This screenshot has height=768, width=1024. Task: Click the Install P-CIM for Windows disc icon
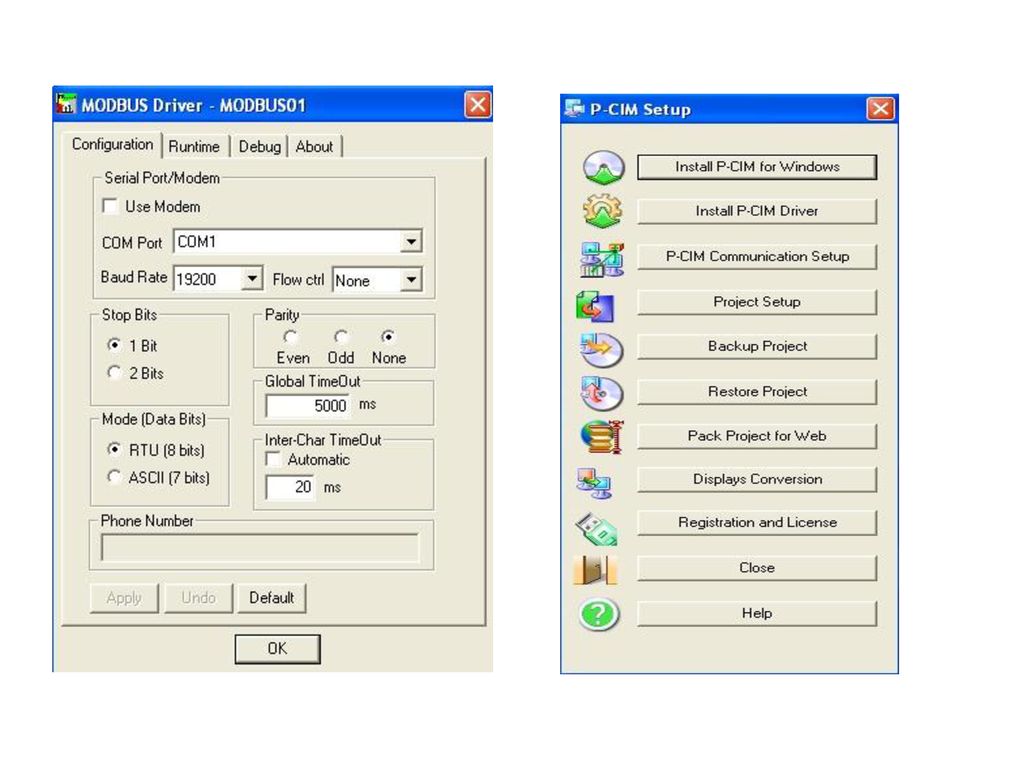point(603,167)
